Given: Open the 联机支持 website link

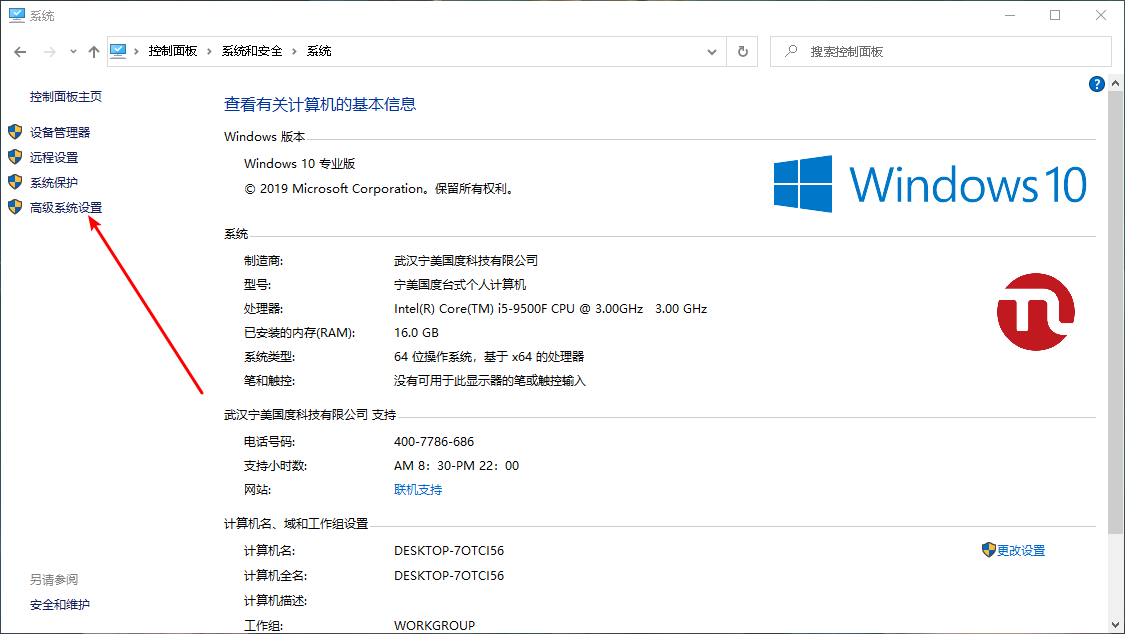Looking at the screenshot, I should pos(418,490).
